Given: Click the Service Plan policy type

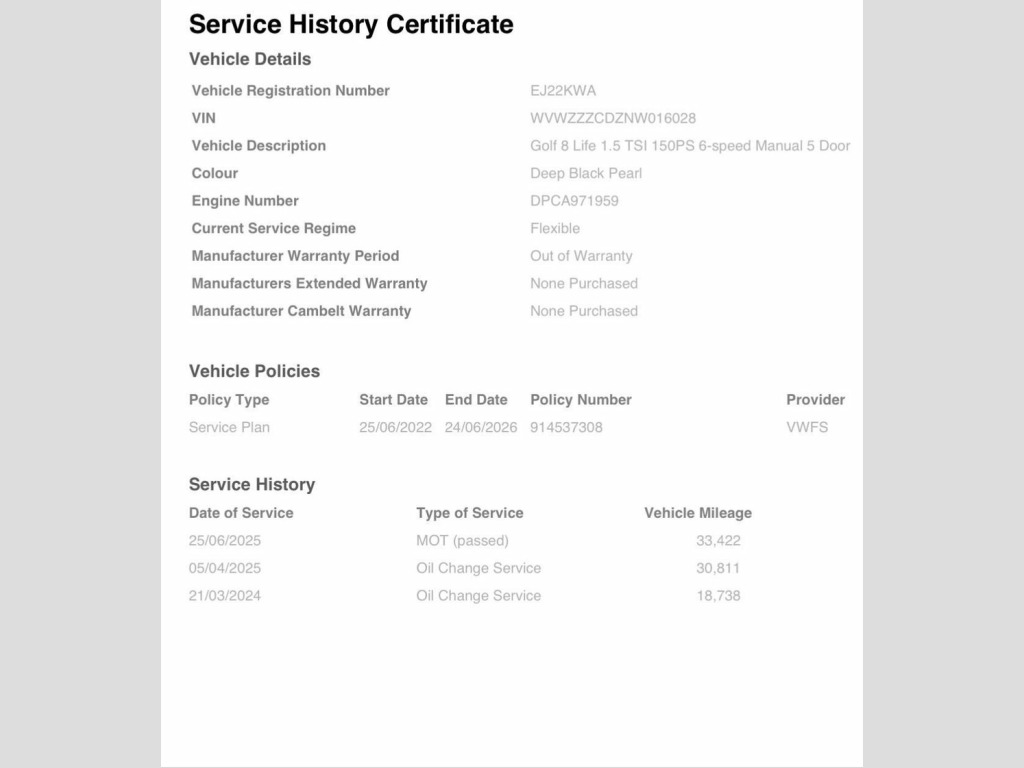Looking at the screenshot, I should pos(229,427).
